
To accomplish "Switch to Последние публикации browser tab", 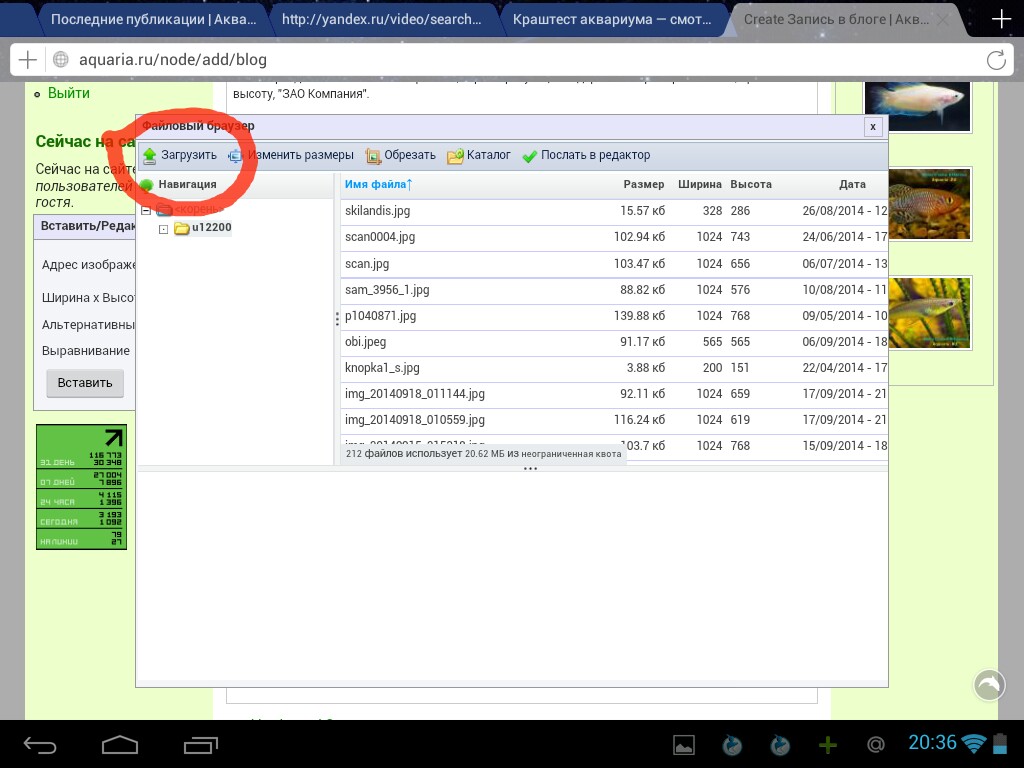I will 153,20.
